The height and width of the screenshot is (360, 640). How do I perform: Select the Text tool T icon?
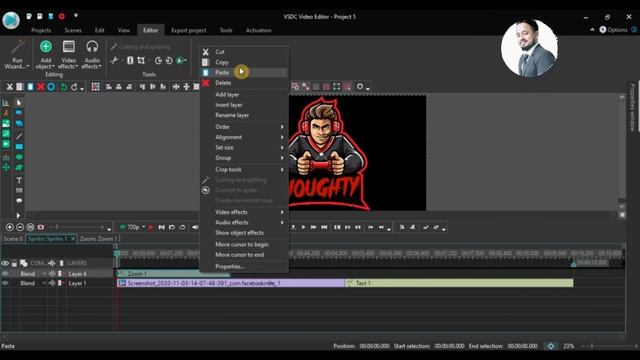tap(19, 180)
